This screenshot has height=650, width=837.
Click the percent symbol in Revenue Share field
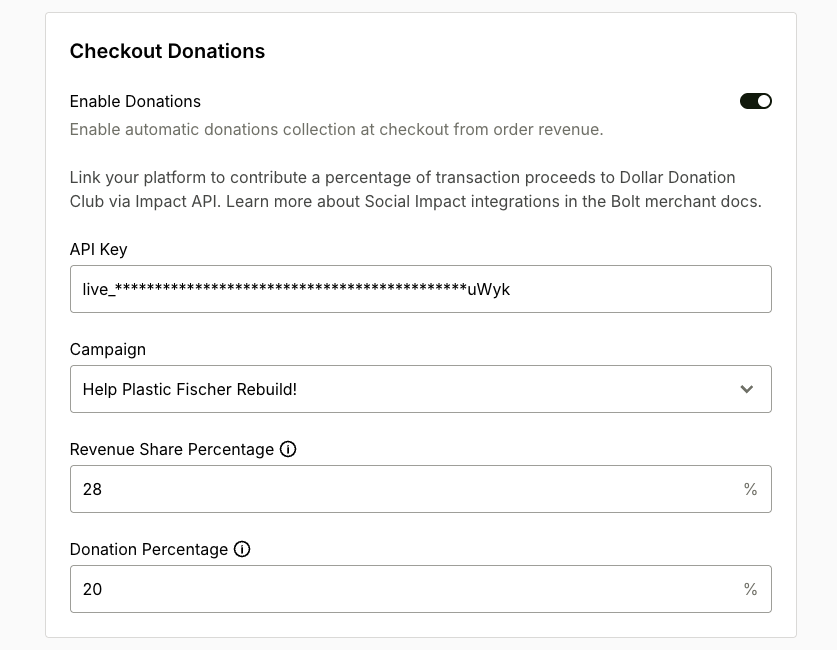[751, 489]
